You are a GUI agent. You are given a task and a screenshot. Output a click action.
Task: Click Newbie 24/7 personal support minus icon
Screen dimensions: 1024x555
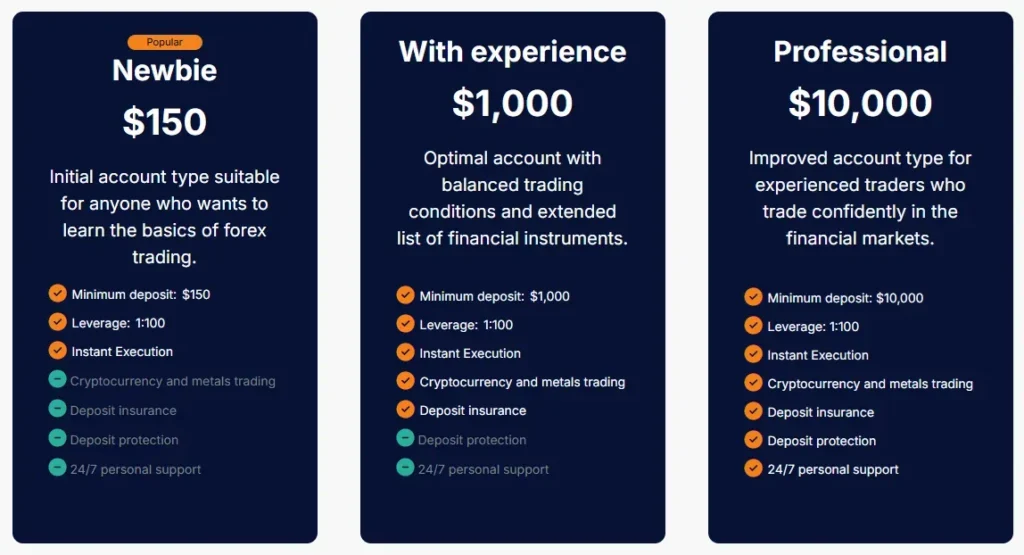coord(57,468)
